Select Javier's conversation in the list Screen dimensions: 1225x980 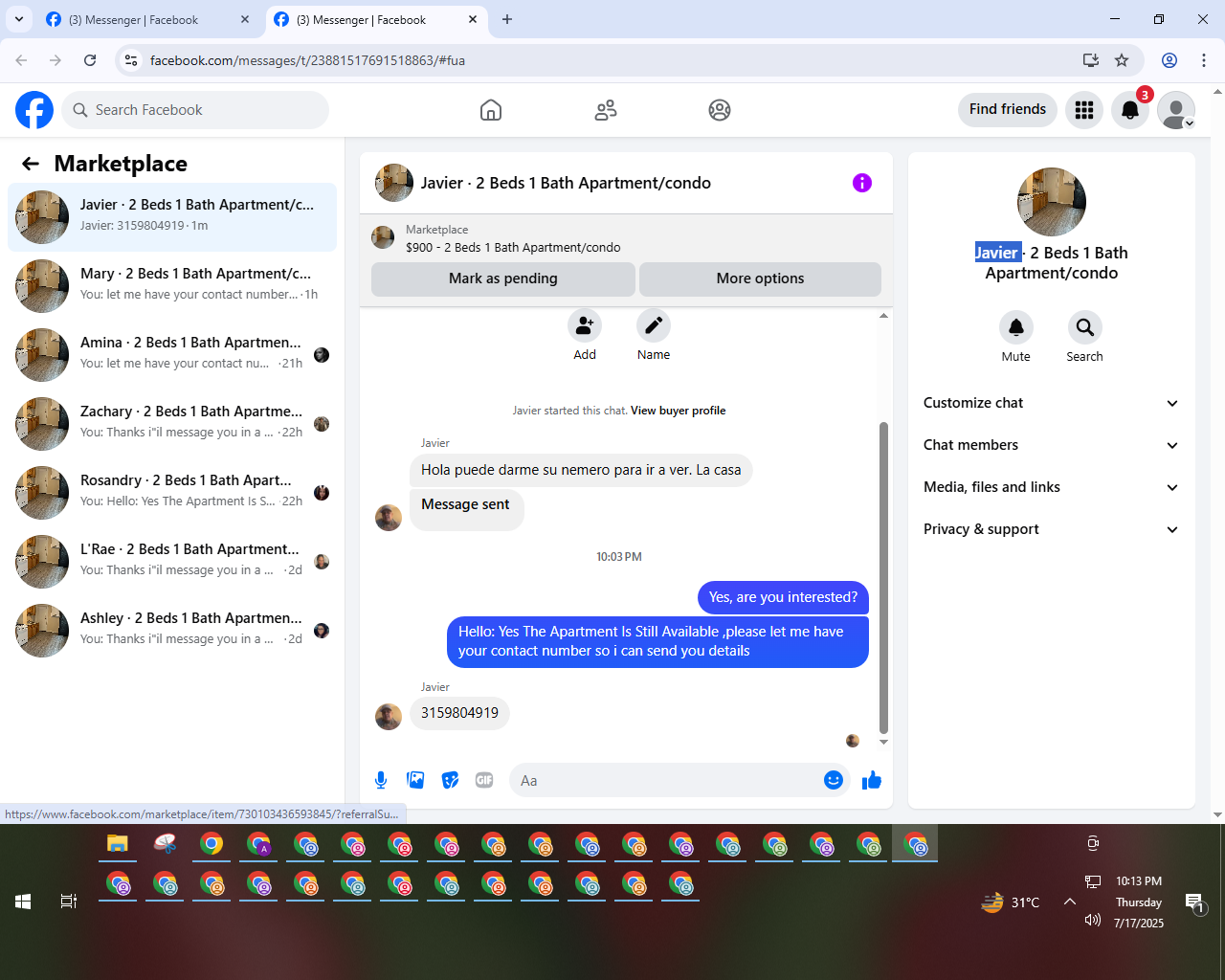coord(172,217)
